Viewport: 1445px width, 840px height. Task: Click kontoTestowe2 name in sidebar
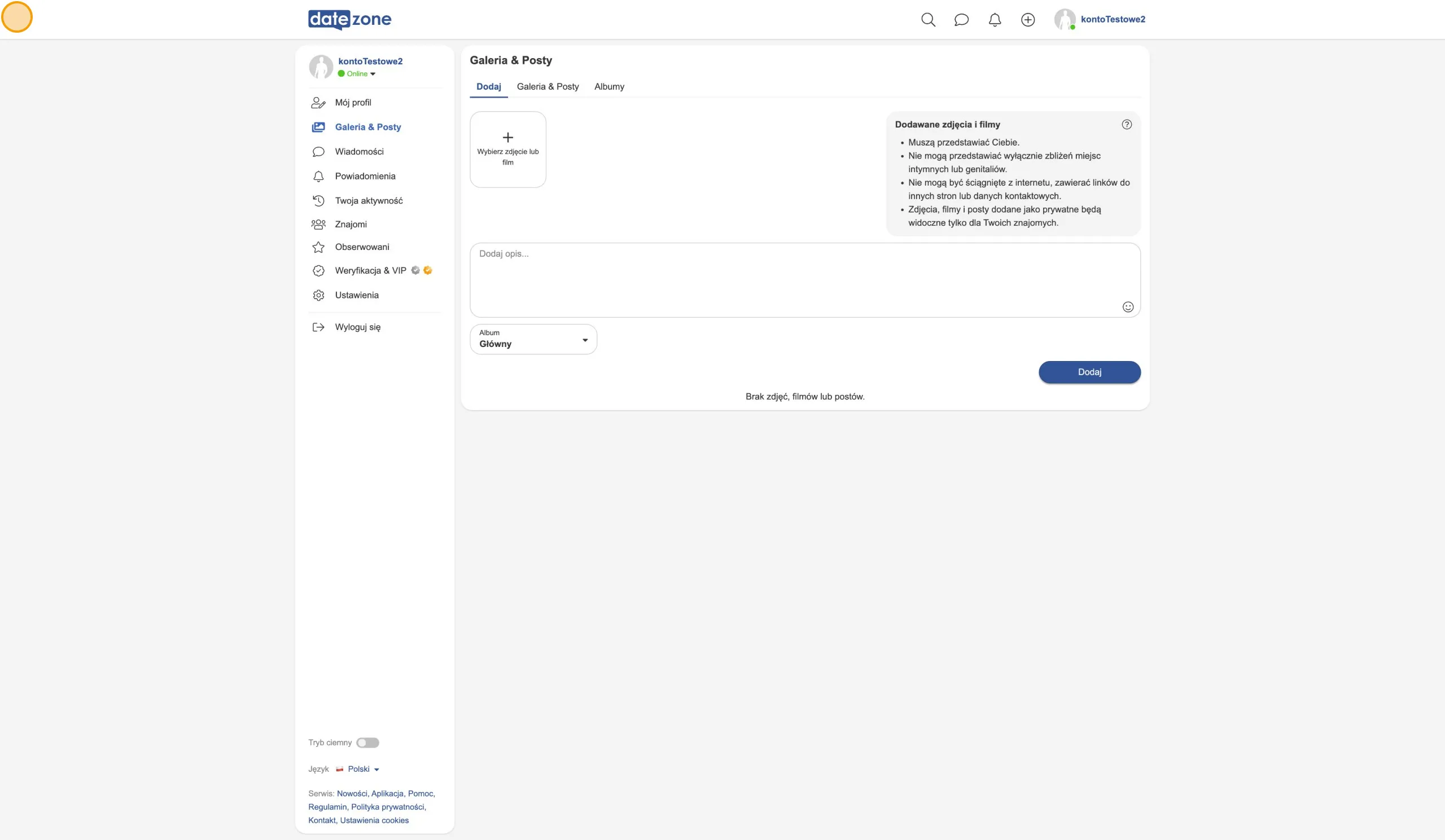coord(370,61)
